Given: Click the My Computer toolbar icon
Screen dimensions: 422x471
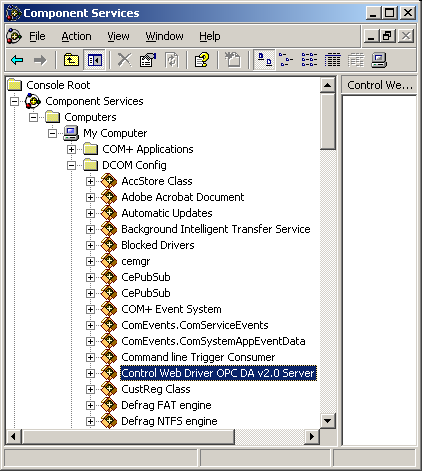Looking at the screenshot, I should pyautogui.click(x=379, y=60).
